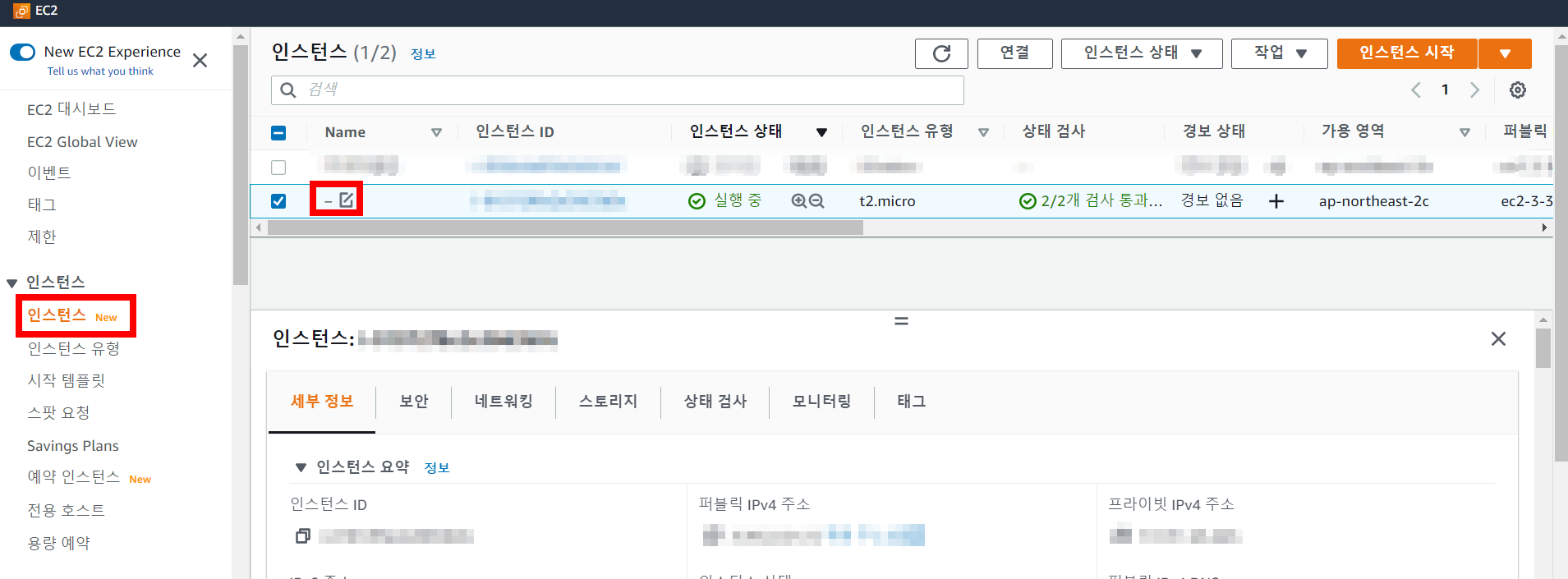Click the EC2 service logo icon
Screen dimensions: 1568x579
point(21,11)
